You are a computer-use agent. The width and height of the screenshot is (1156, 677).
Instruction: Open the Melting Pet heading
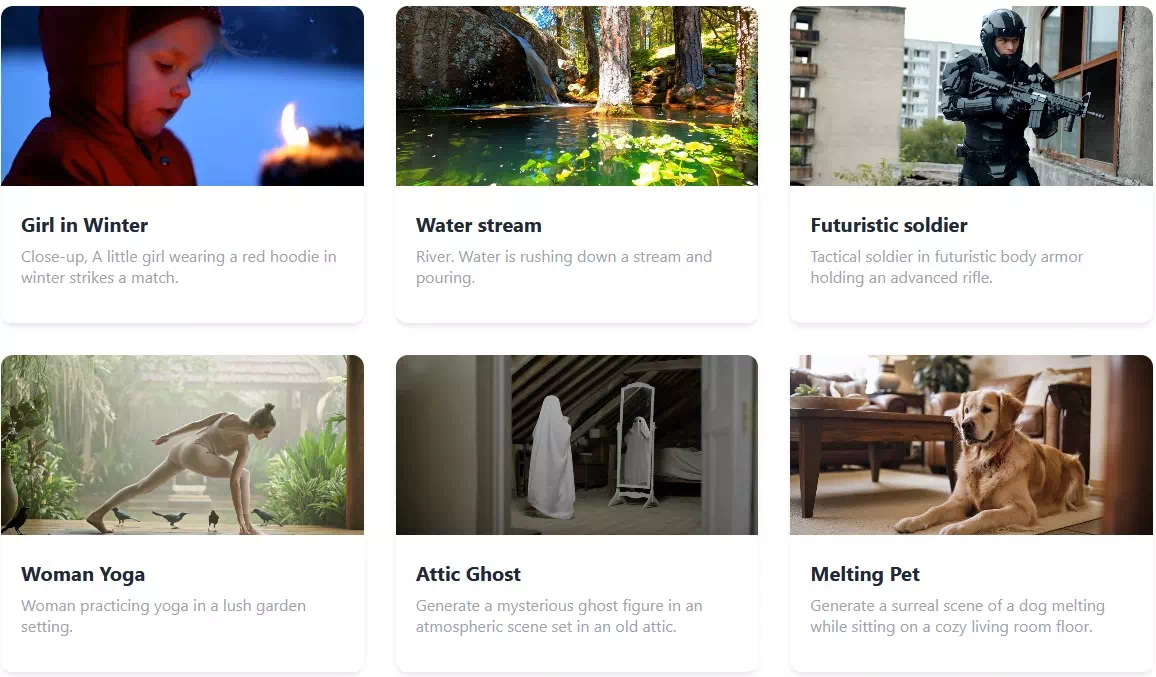(865, 574)
